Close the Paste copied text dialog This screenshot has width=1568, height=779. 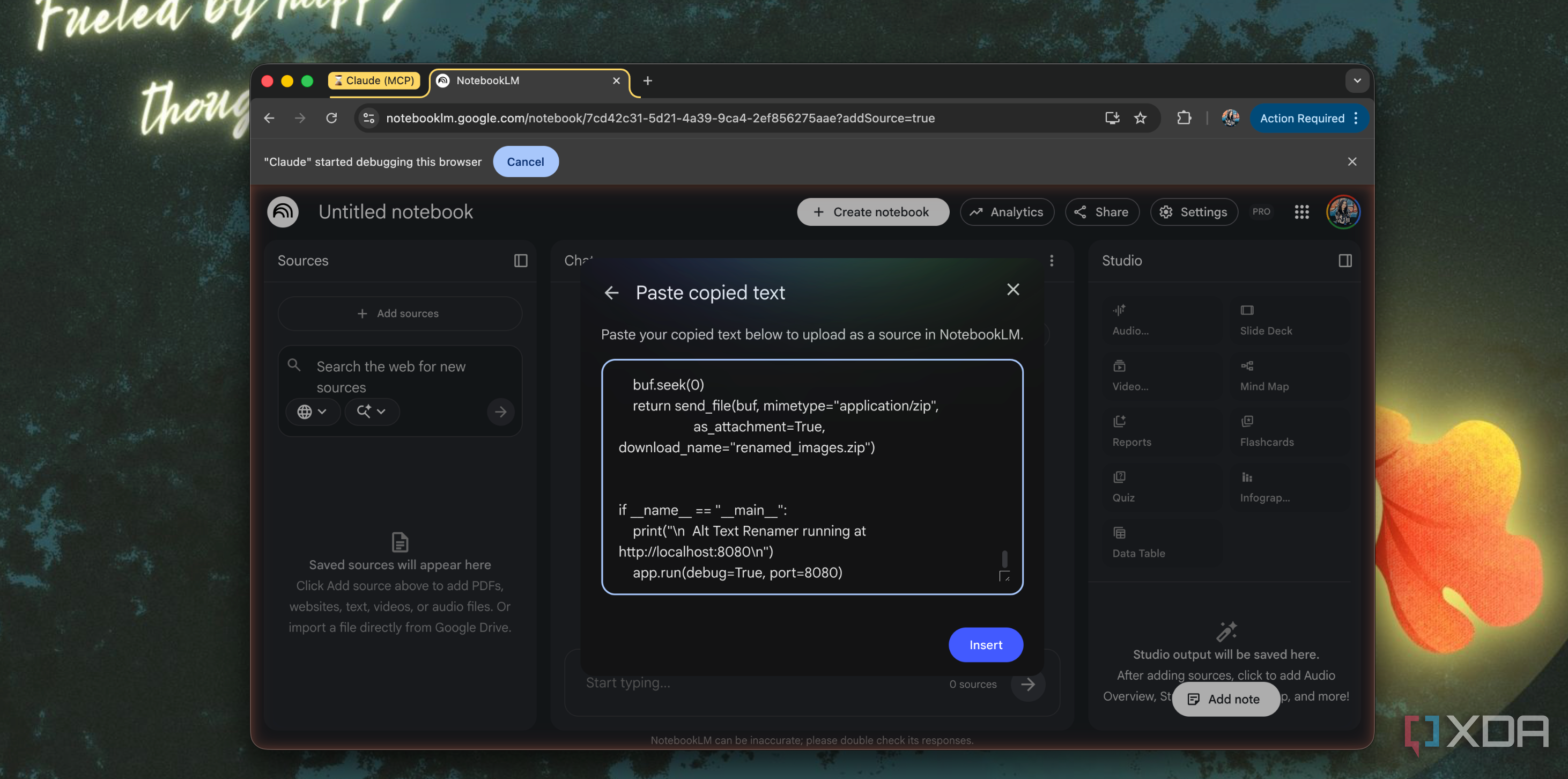(x=1013, y=289)
